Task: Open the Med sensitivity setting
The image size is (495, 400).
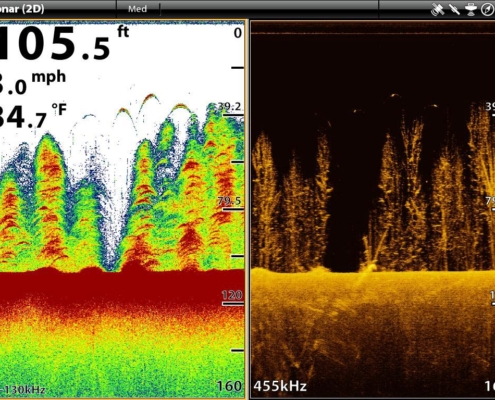Action: [x=137, y=9]
